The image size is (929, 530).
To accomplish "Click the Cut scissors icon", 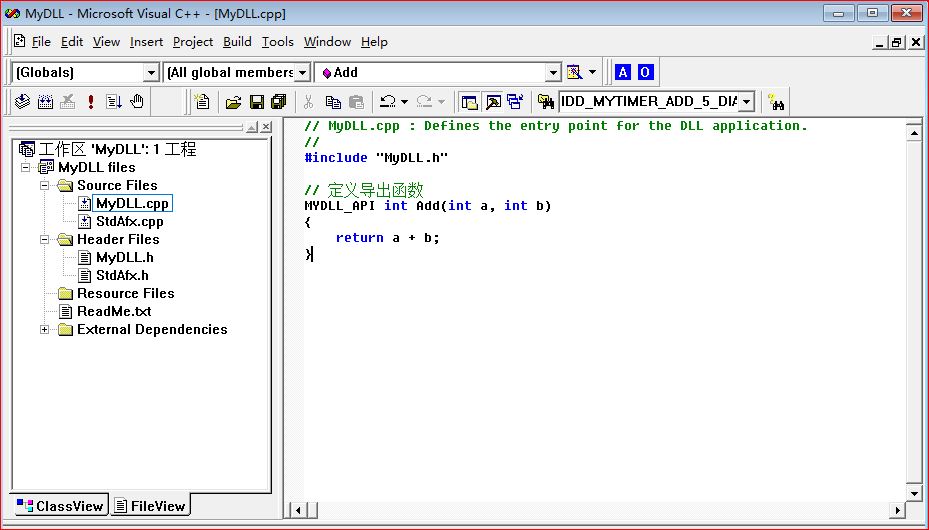I will [x=308, y=102].
